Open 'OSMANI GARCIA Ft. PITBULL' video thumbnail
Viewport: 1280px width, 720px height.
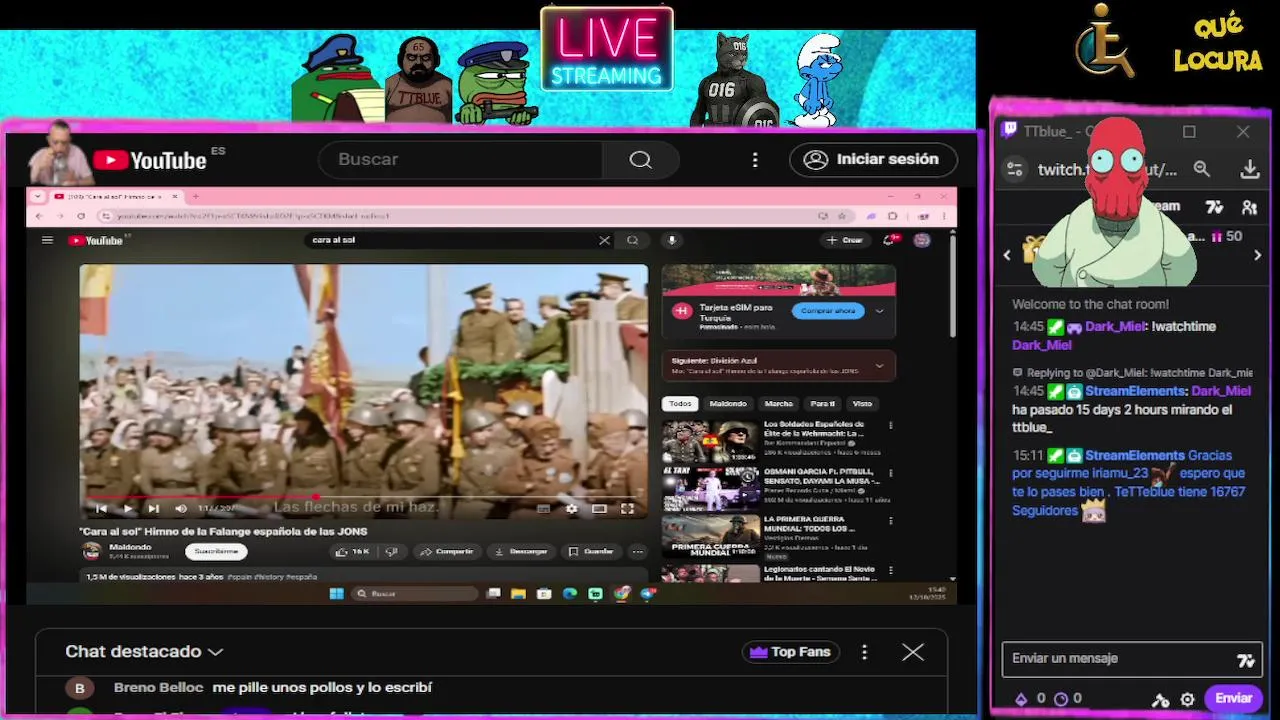tap(710, 490)
